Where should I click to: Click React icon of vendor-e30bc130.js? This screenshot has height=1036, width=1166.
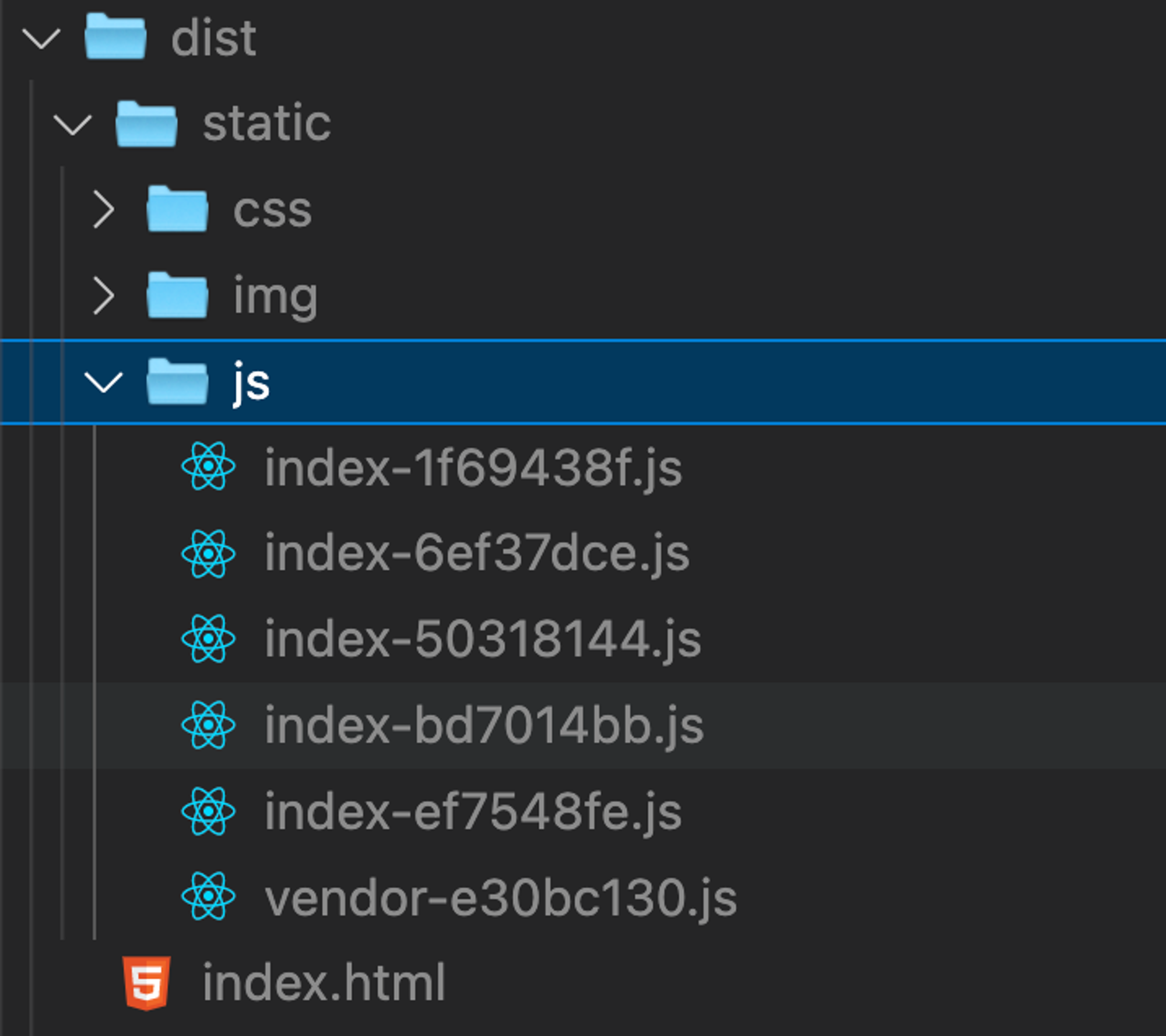(208, 896)
